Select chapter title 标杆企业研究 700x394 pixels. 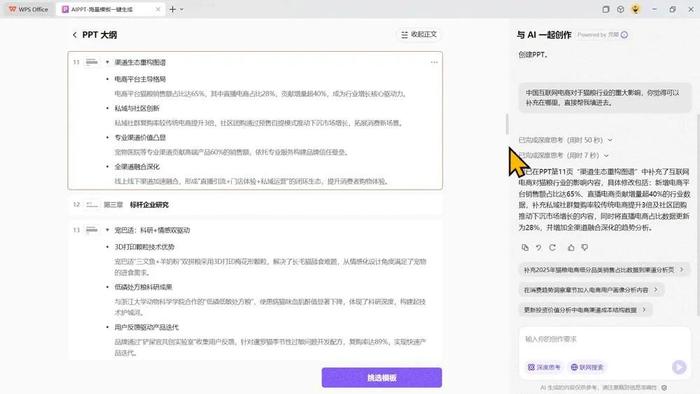(149, 204)
